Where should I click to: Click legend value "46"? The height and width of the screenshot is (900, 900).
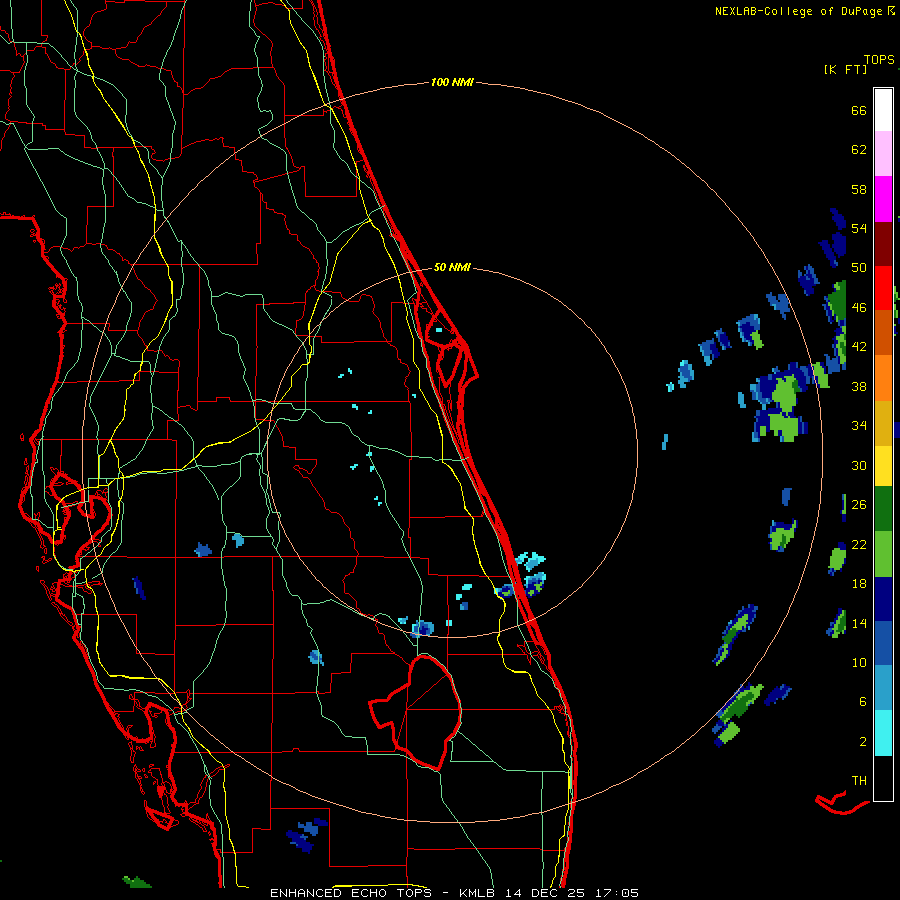point(859,308)
